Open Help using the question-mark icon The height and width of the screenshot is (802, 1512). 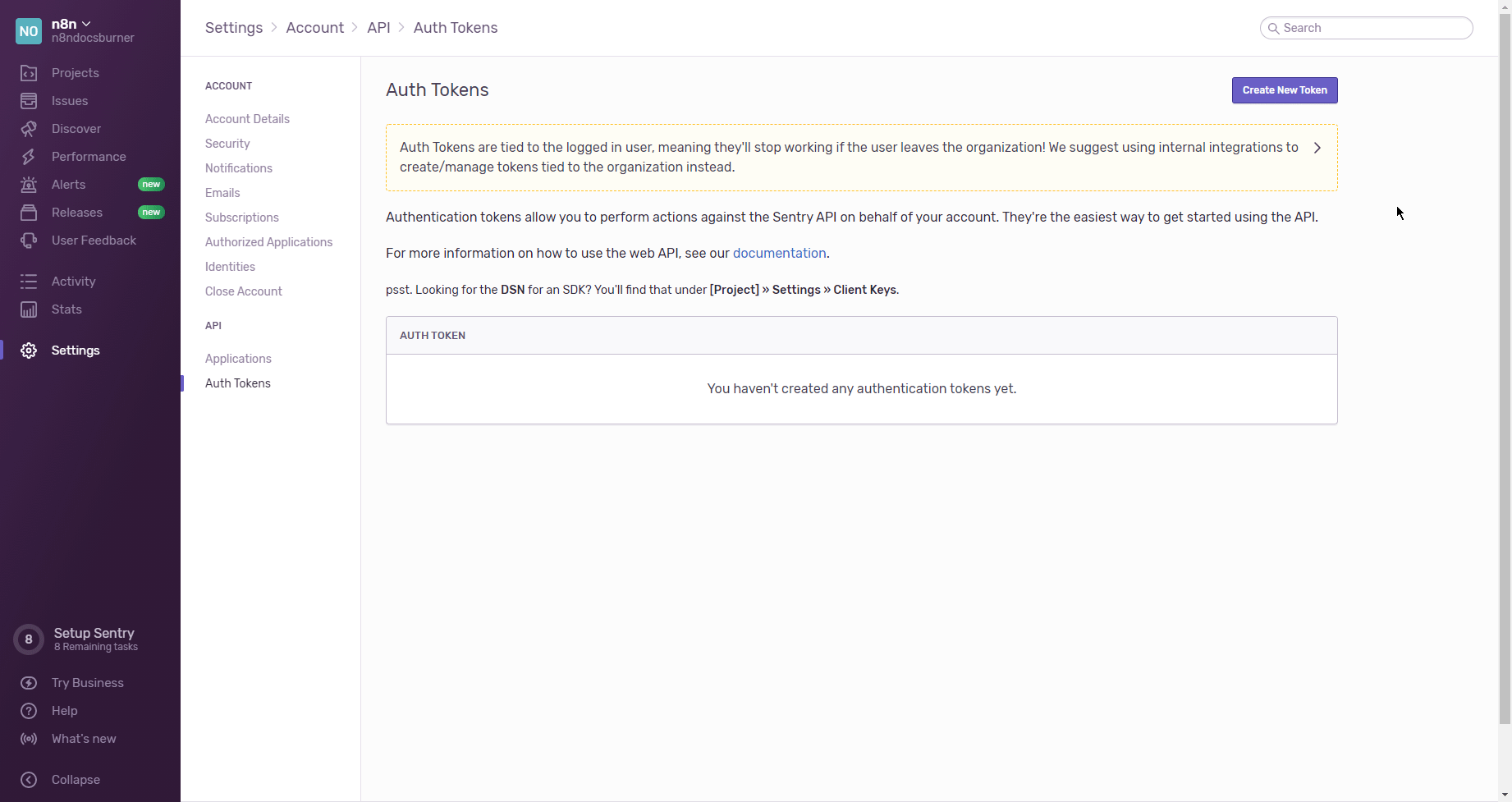[x=29, y=711]
